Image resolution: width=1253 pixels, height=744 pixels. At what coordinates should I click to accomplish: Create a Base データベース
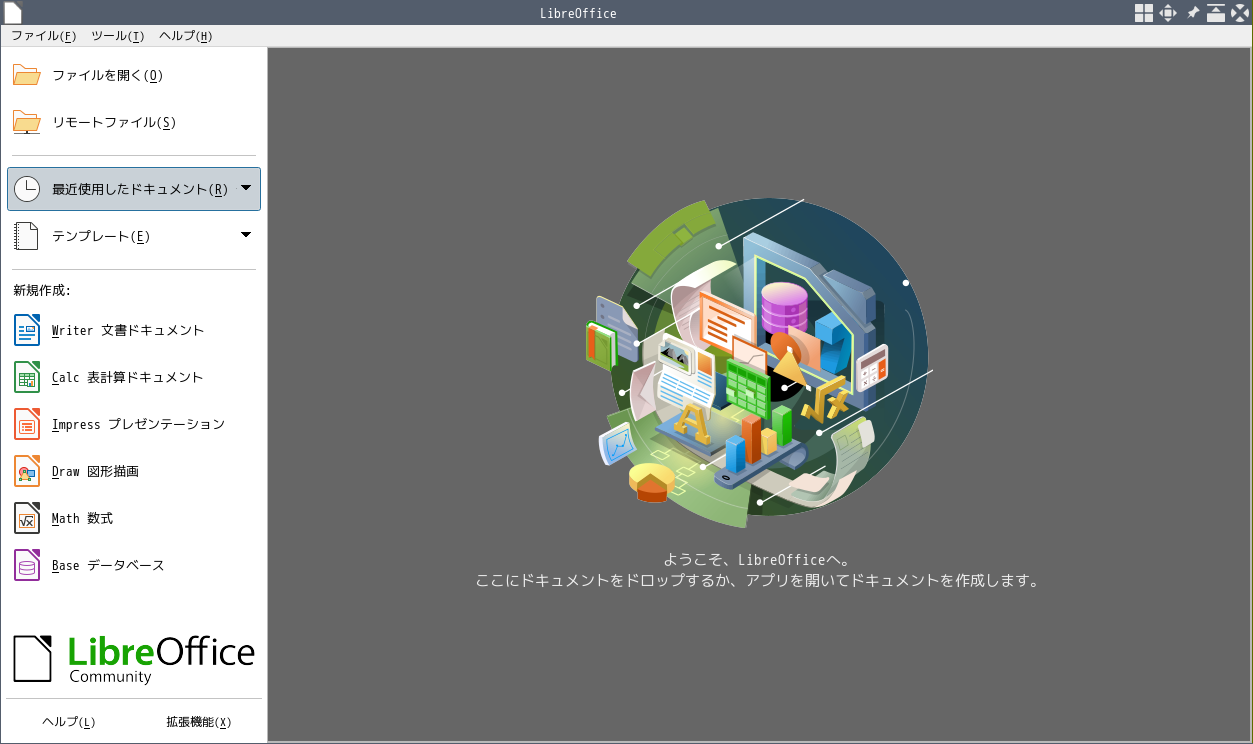(x=134, y=565)
